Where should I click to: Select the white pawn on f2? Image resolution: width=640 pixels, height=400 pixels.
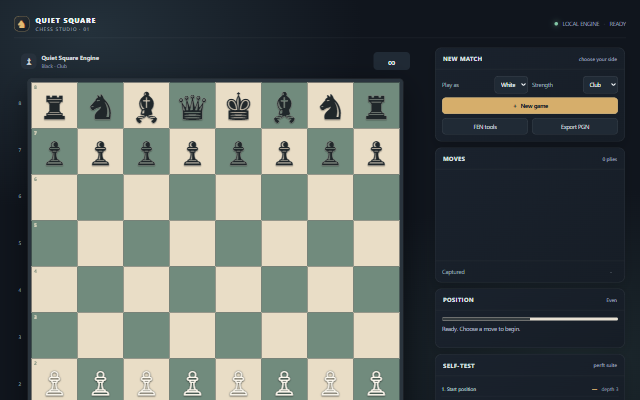(x=284, y=383)
